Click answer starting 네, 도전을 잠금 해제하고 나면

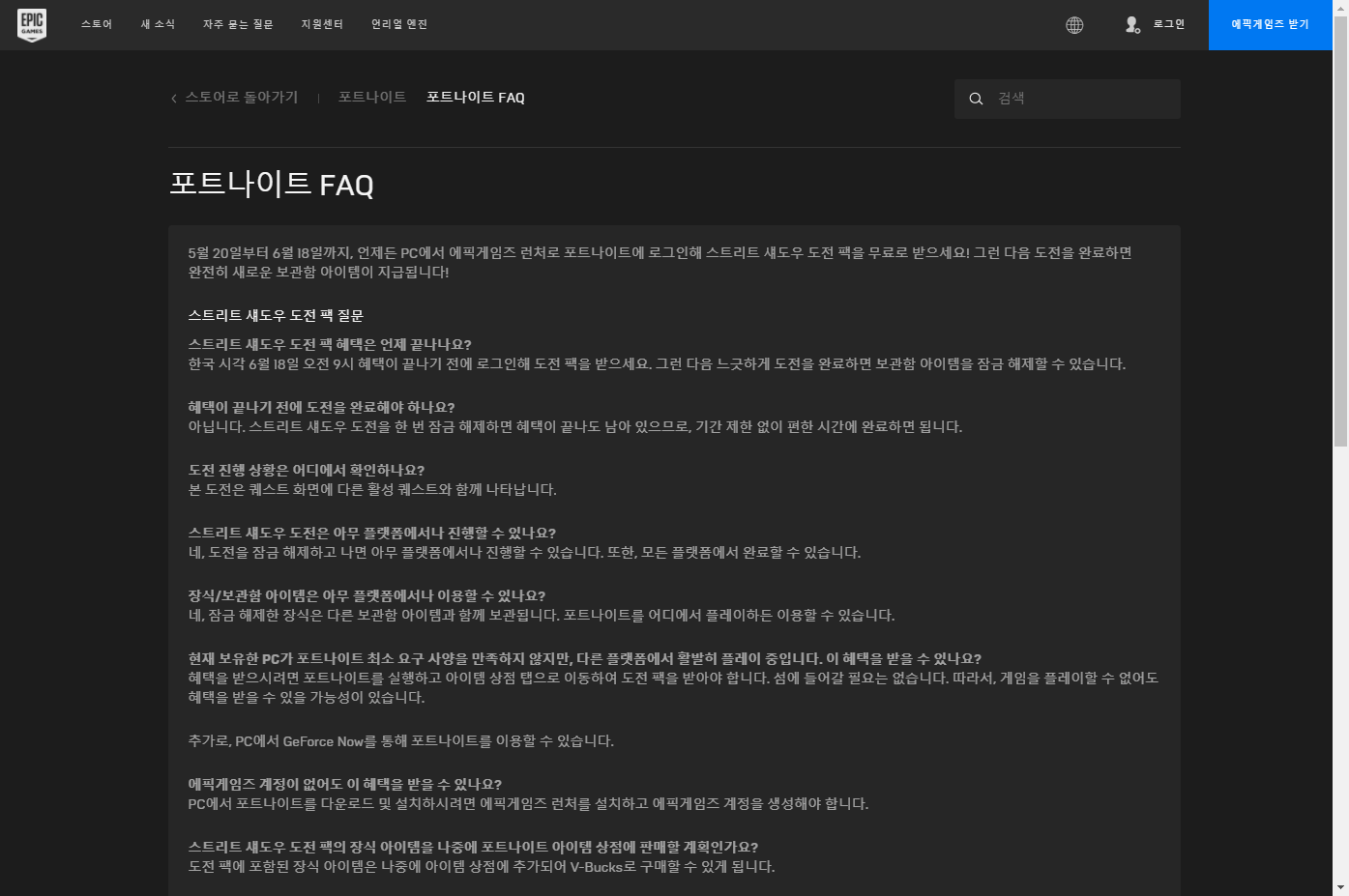[x=524, y=553]
